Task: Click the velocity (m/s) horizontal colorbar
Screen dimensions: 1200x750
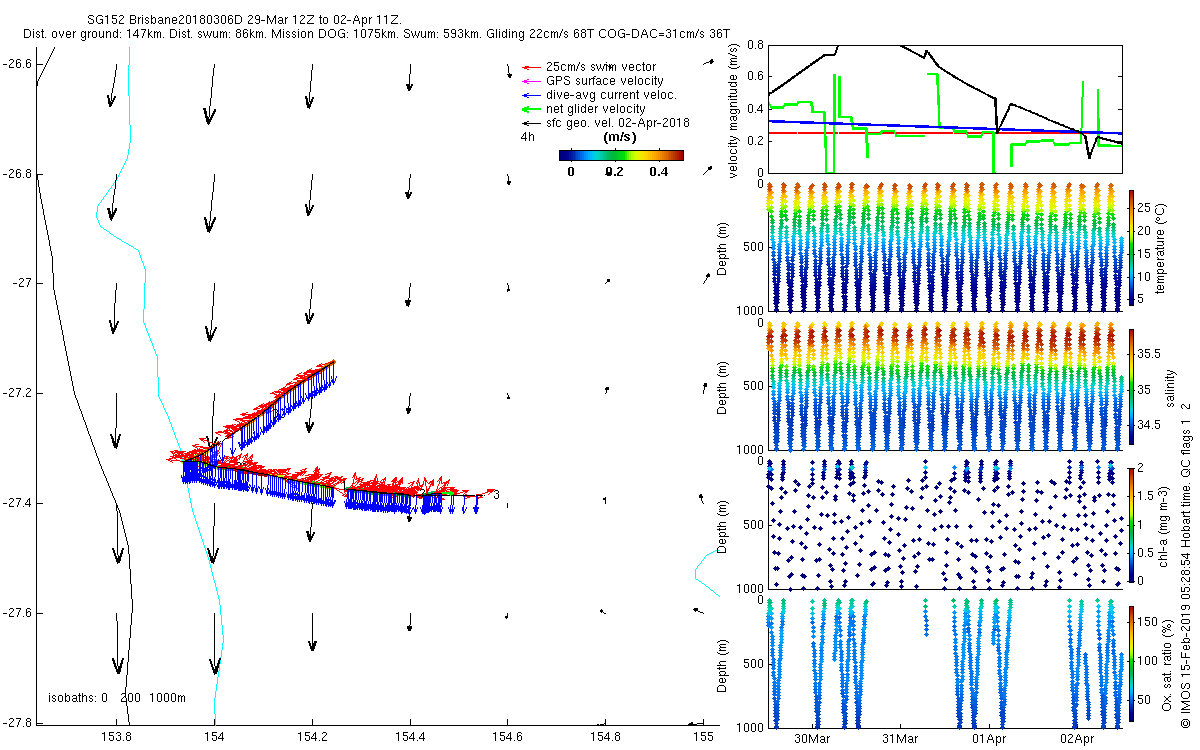Action: tap(620, 155)
